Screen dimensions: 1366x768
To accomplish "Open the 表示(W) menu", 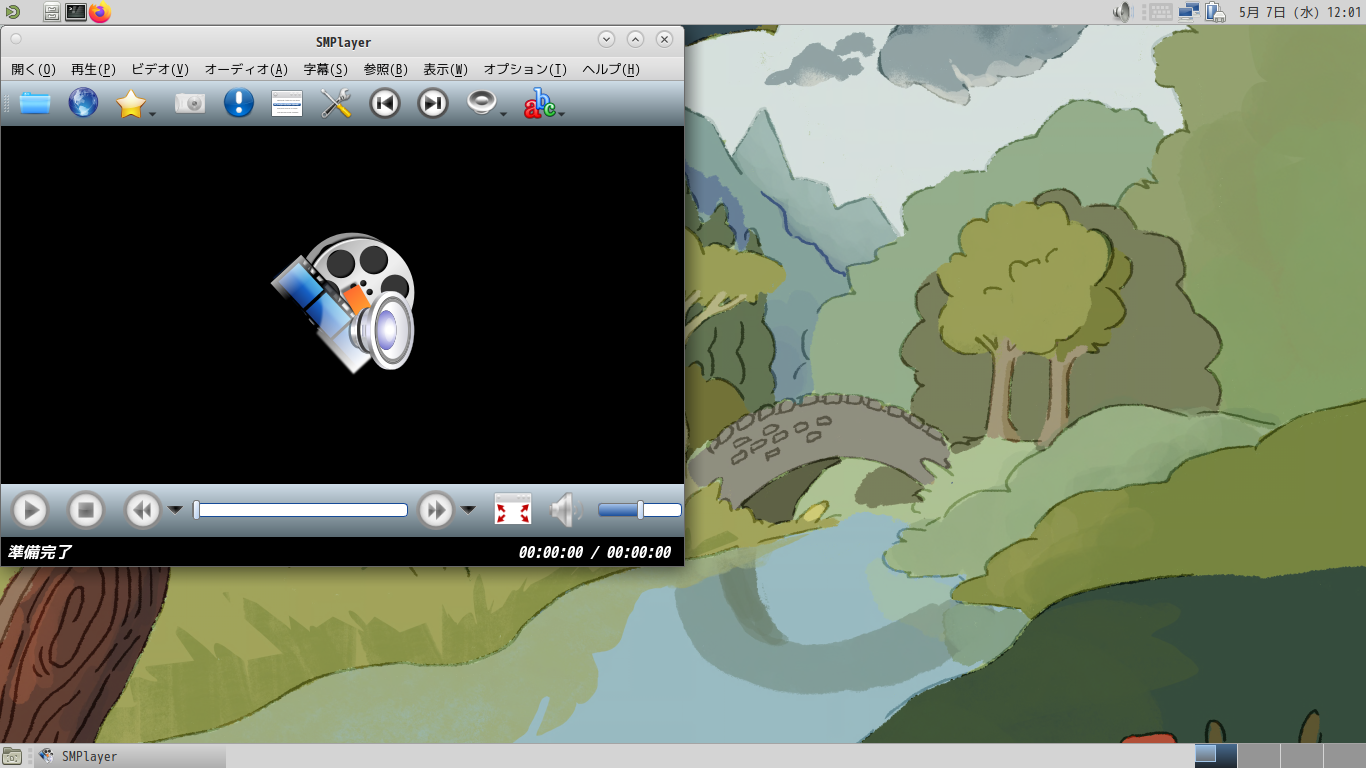I will point(445,69).
